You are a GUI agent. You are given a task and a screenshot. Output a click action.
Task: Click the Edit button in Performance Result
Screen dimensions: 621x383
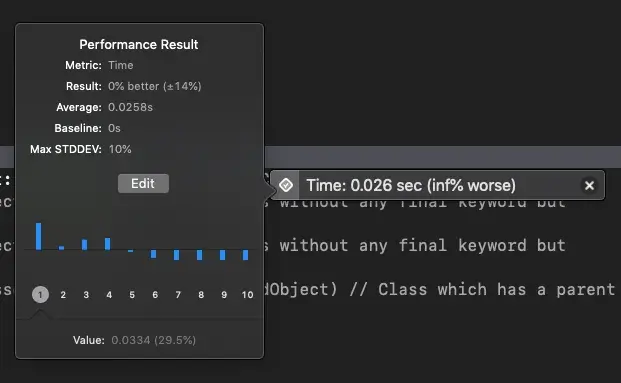pyautogui.click(x=143, y=184)
